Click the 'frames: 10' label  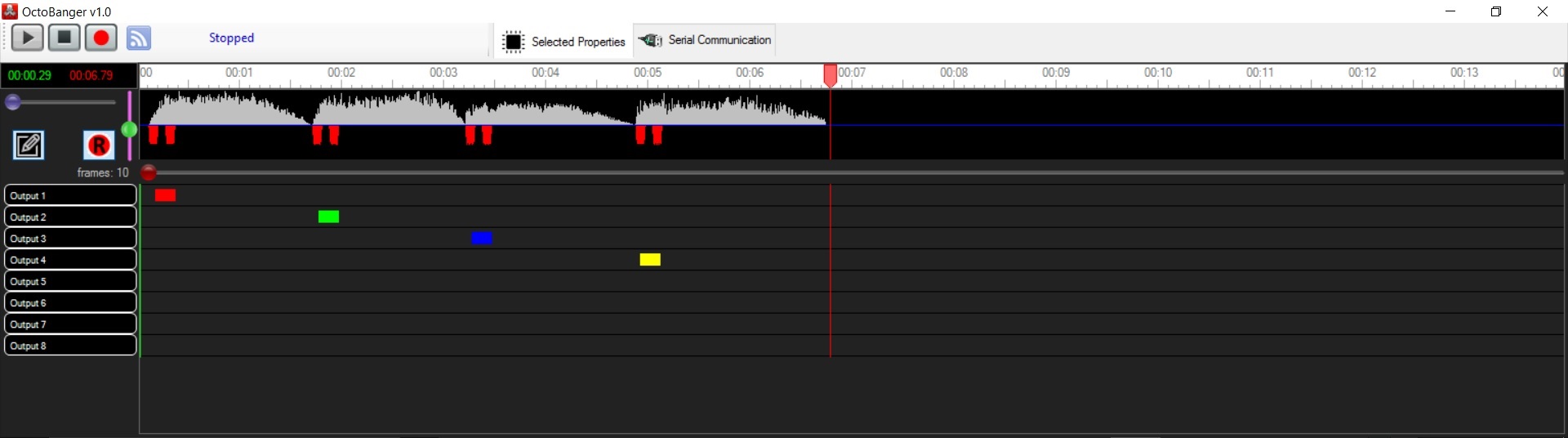pyautogui.click(x=103, y=172)
